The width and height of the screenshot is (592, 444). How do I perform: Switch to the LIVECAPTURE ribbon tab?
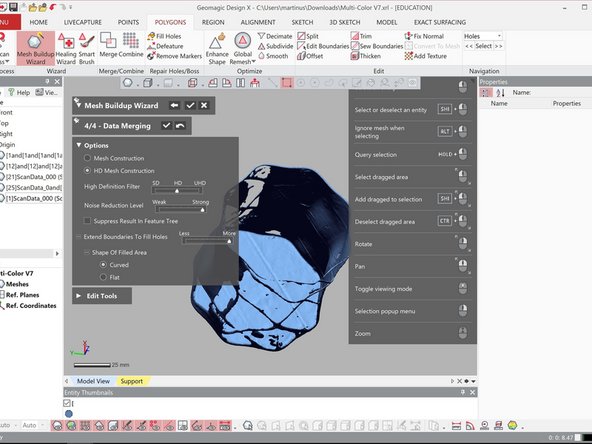pos(83,22)
